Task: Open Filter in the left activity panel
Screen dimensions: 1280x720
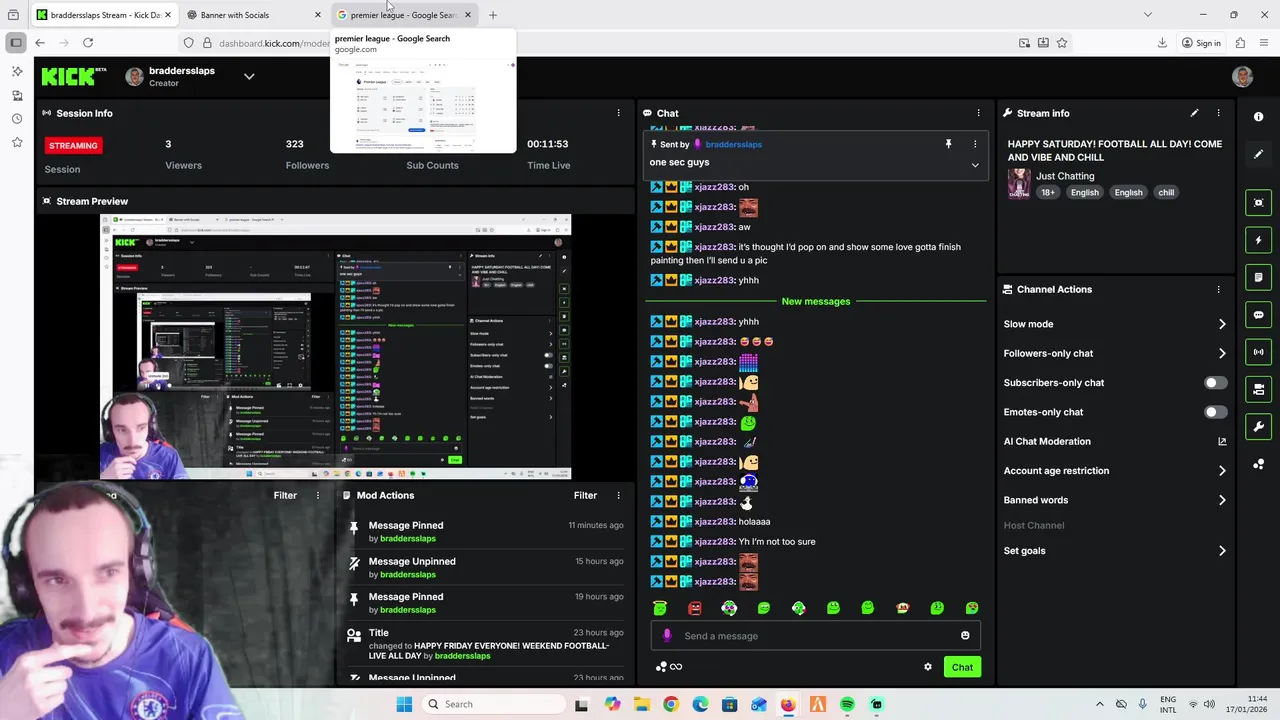Action: pos(285,495)
